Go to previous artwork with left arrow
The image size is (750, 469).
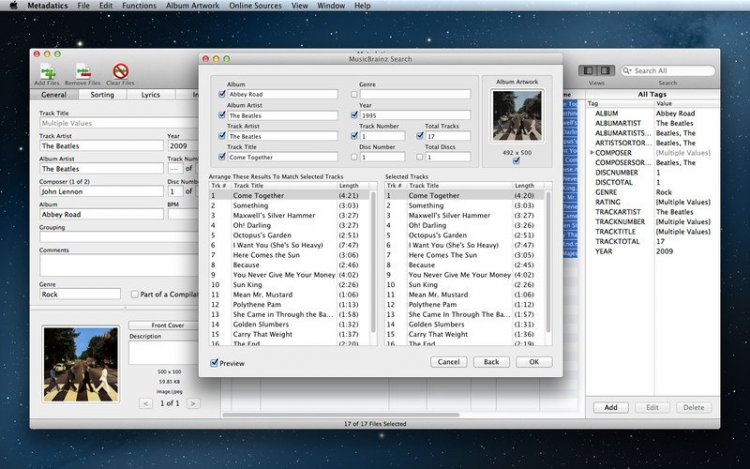(x=146, y=403)
